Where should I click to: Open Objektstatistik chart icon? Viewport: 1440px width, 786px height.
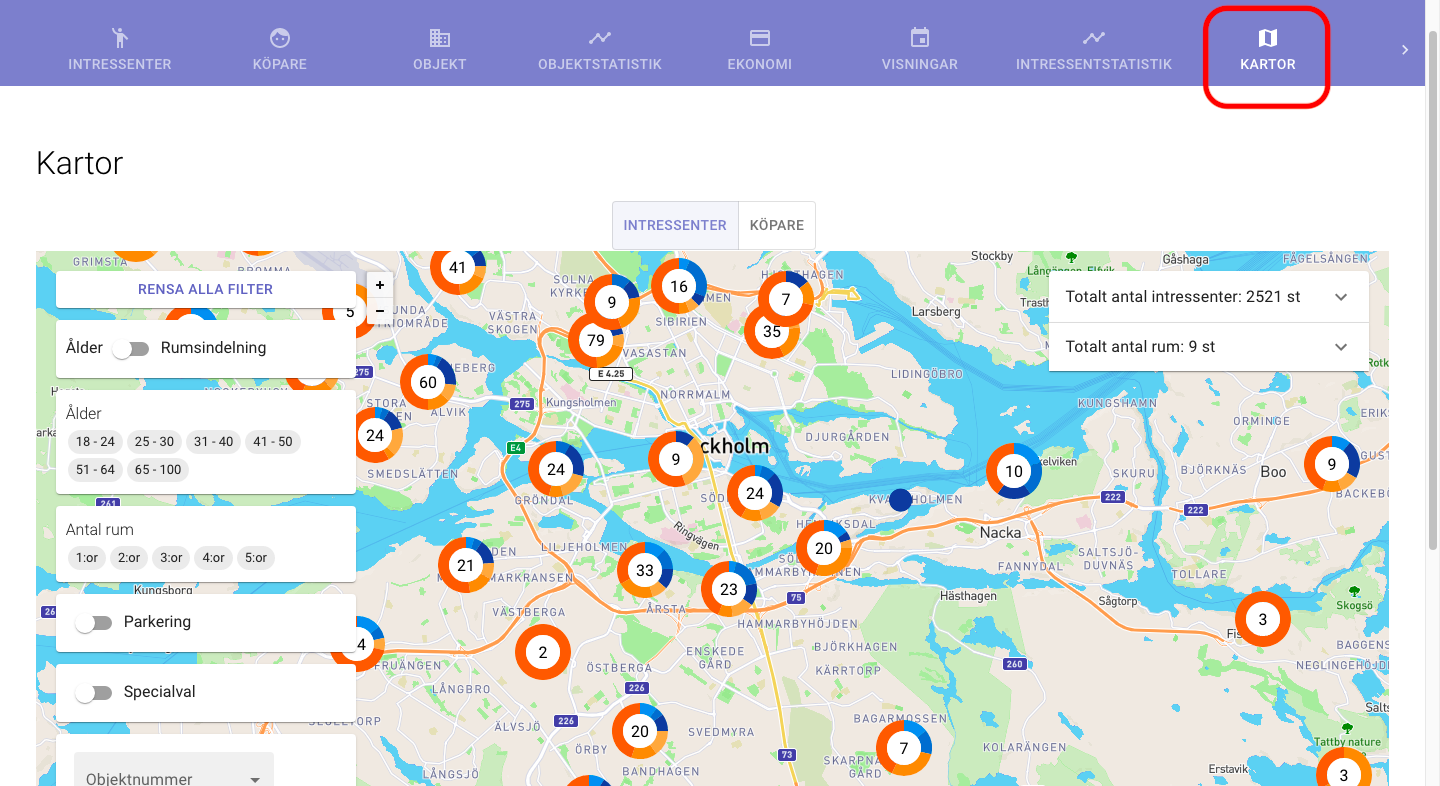(x=600, y=38)
